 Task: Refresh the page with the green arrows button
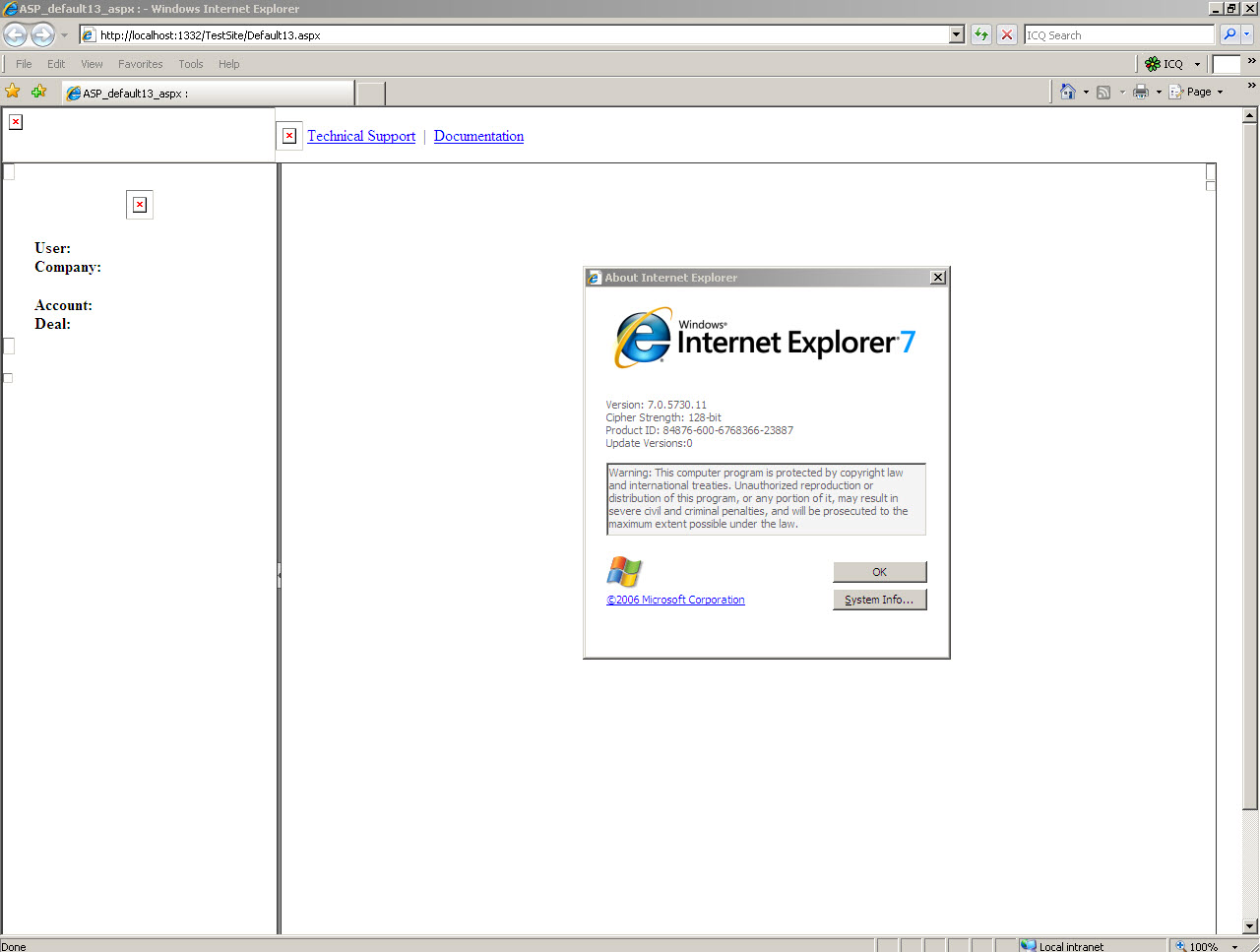click(981, 35)
